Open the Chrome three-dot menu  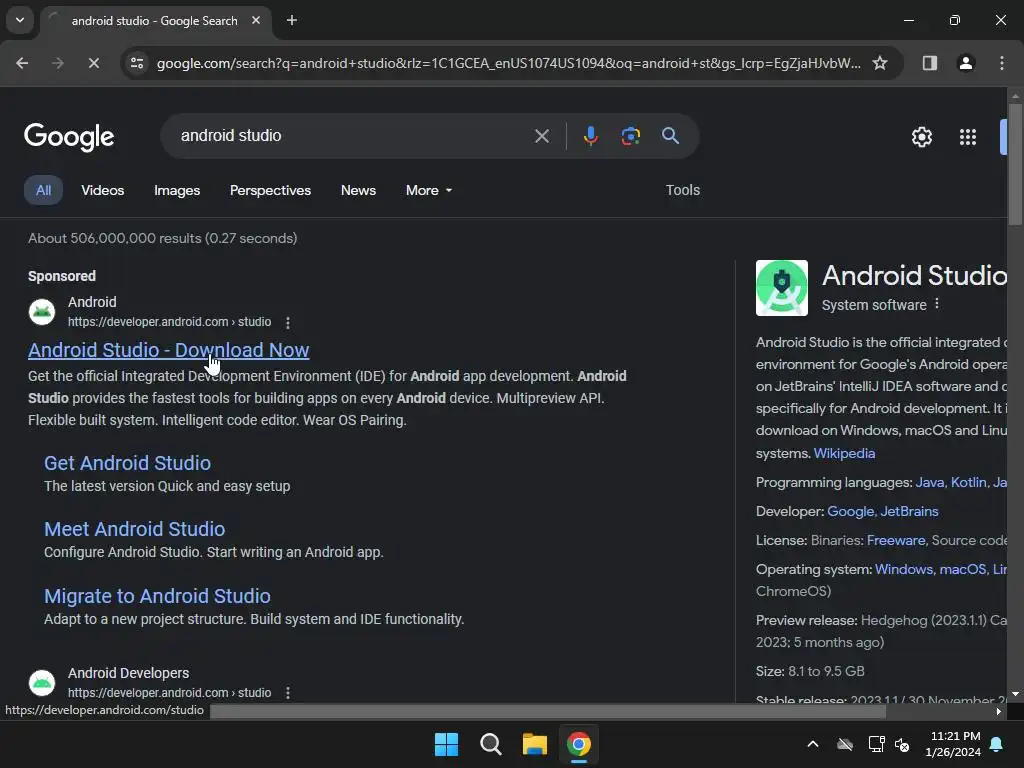1002,63
